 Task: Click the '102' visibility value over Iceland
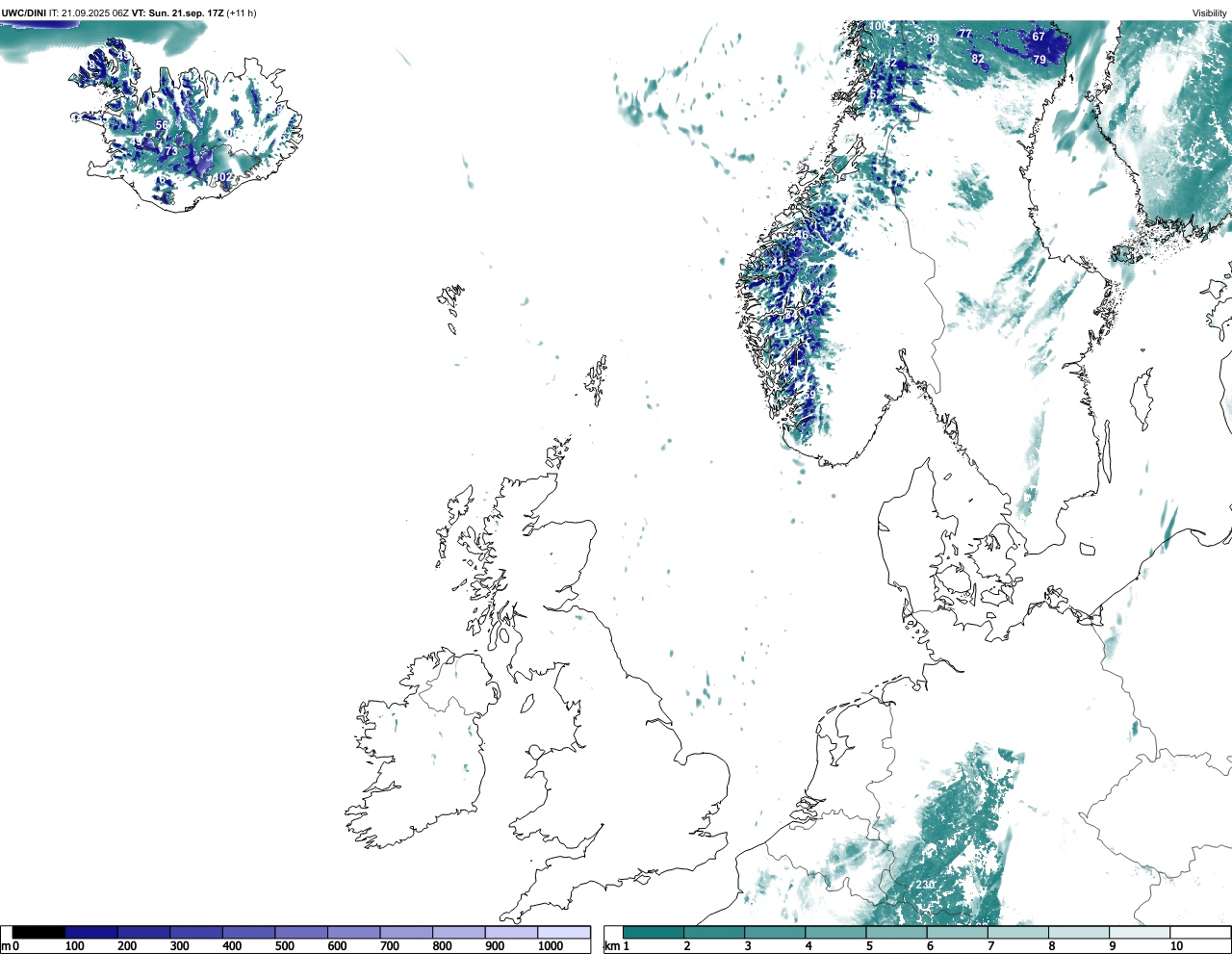tap(222, 177)
